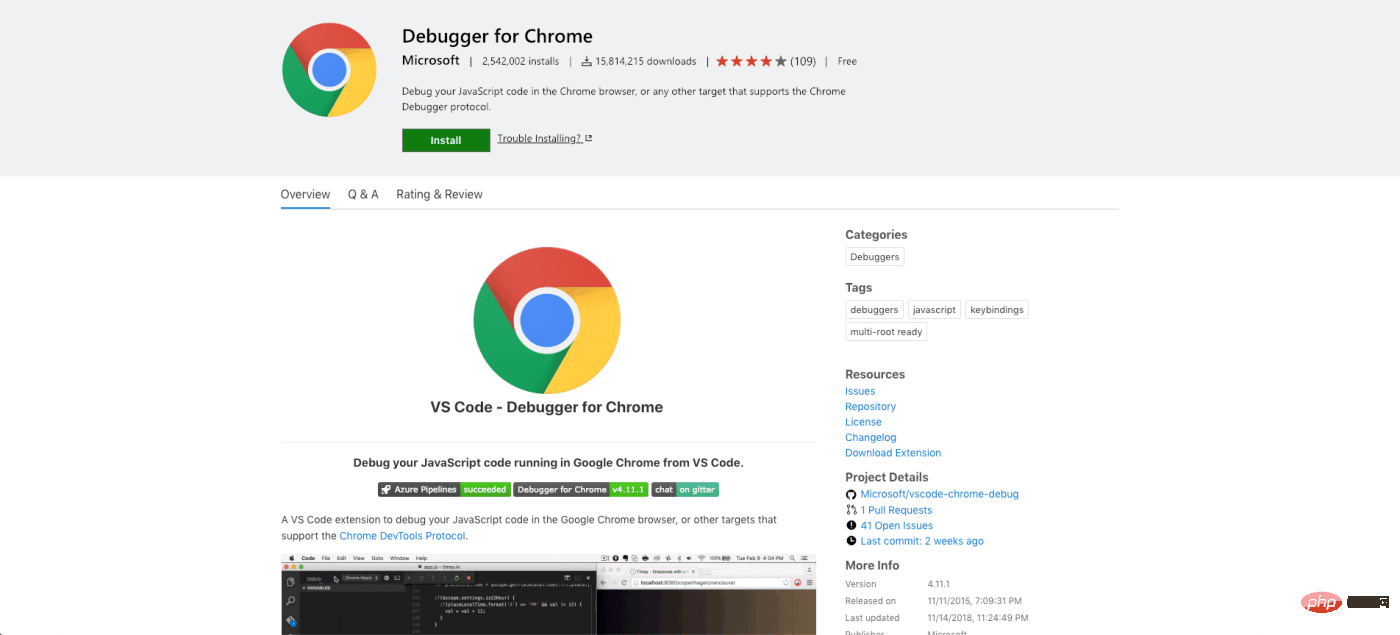
Task: Open the Trouble Installing? help link
Action: pos(540,138)
